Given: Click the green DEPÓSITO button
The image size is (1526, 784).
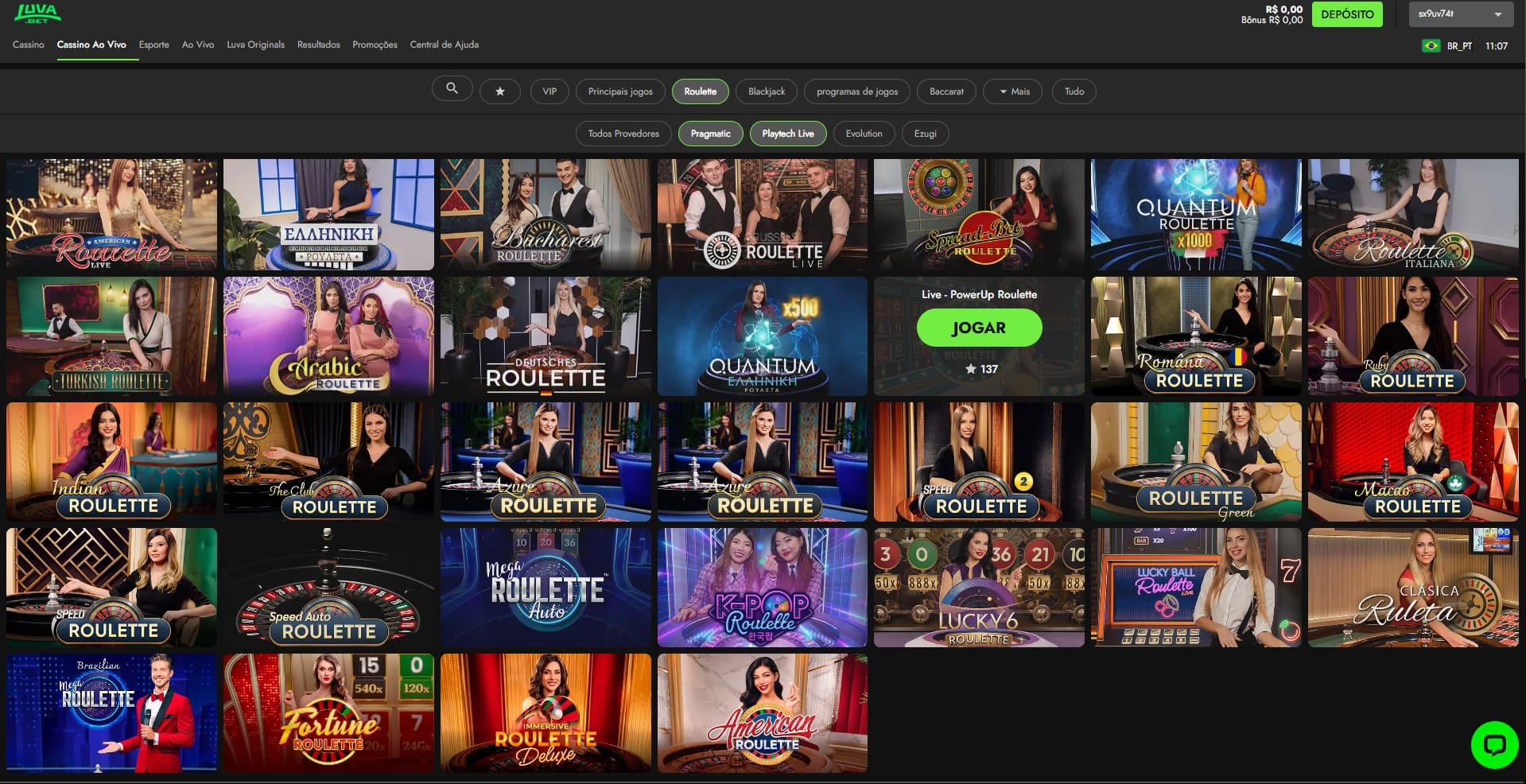Looking at the screenshot, I should [1347, 14].
